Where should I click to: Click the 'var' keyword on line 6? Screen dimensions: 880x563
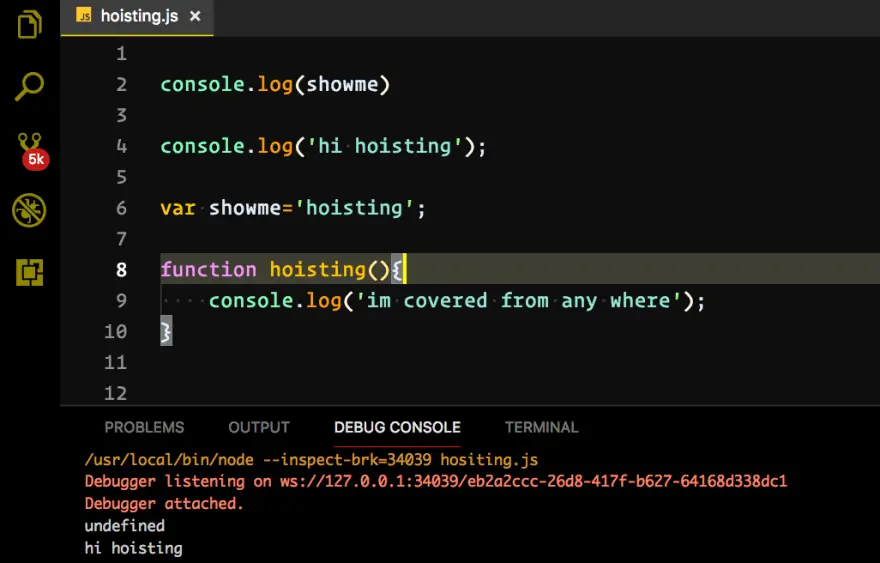pos(178,208)
